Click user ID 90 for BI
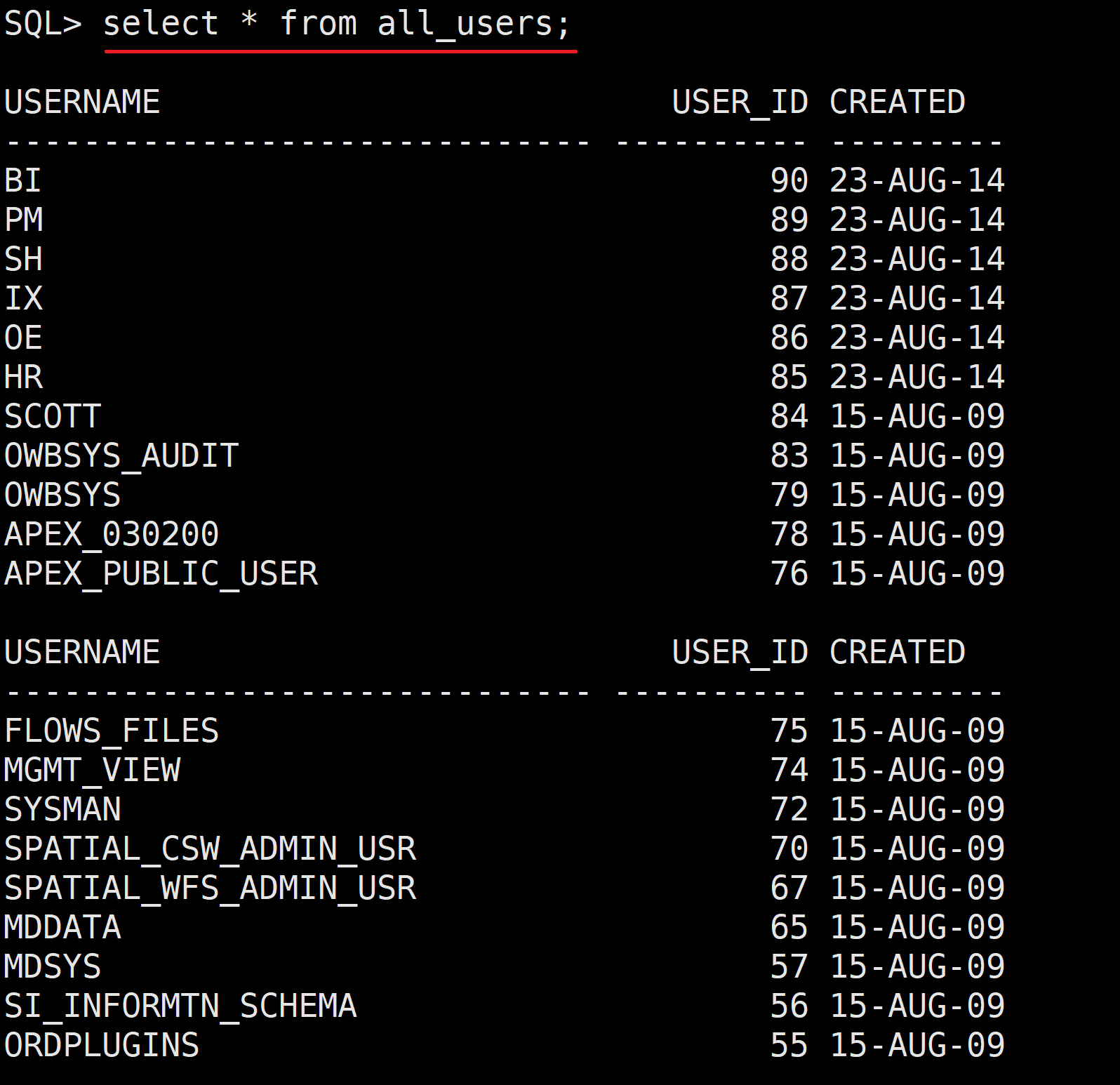The height and width of the screenshot is (1085, 1120). (x=789, y=181)
